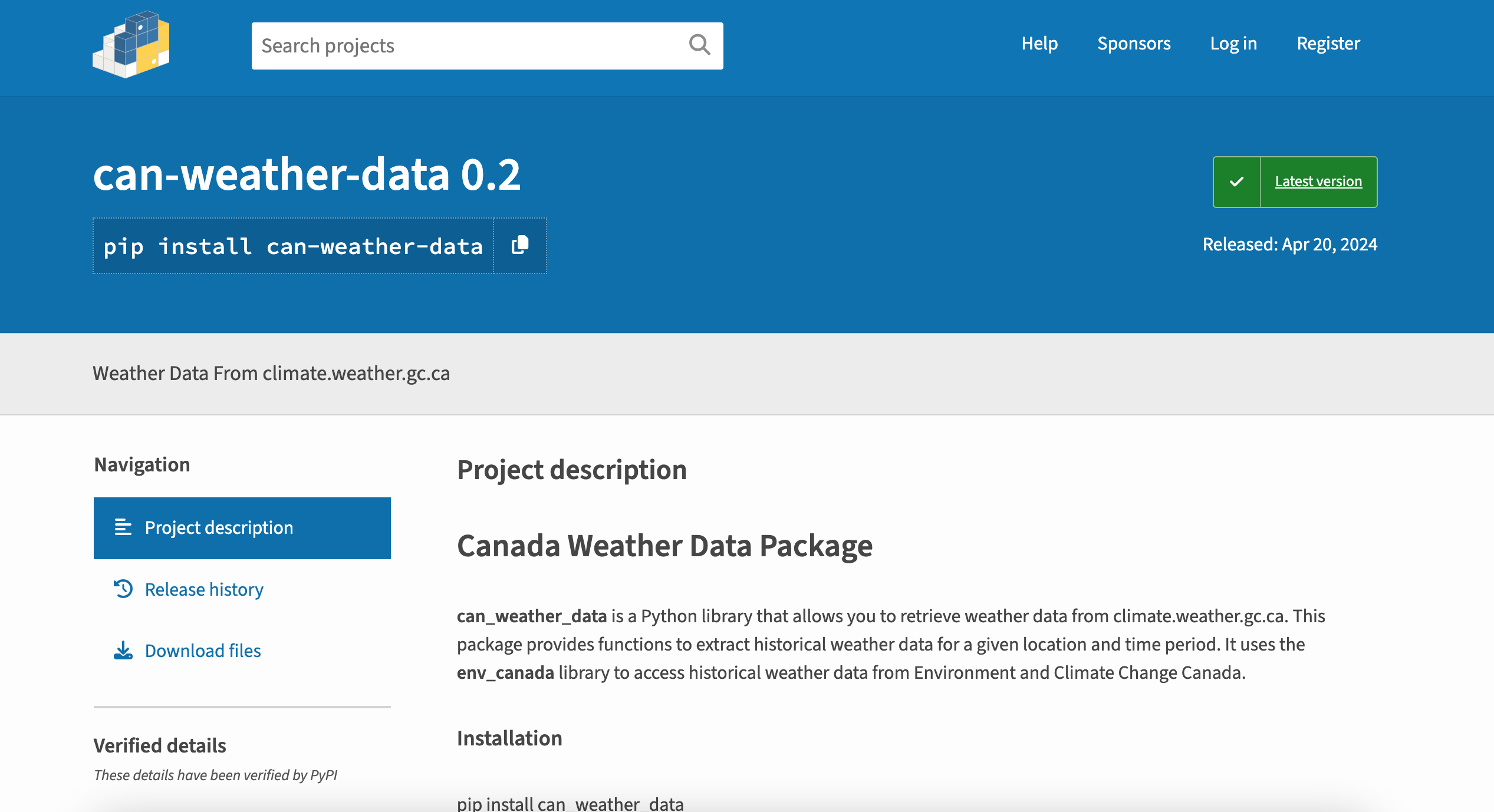Click the bold env_canada text

click(x=505, y=672)
